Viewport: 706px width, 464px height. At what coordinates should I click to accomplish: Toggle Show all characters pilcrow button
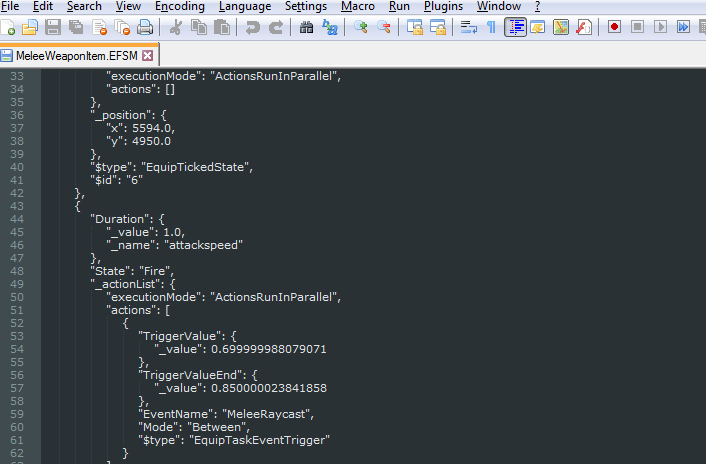(491, 27)
